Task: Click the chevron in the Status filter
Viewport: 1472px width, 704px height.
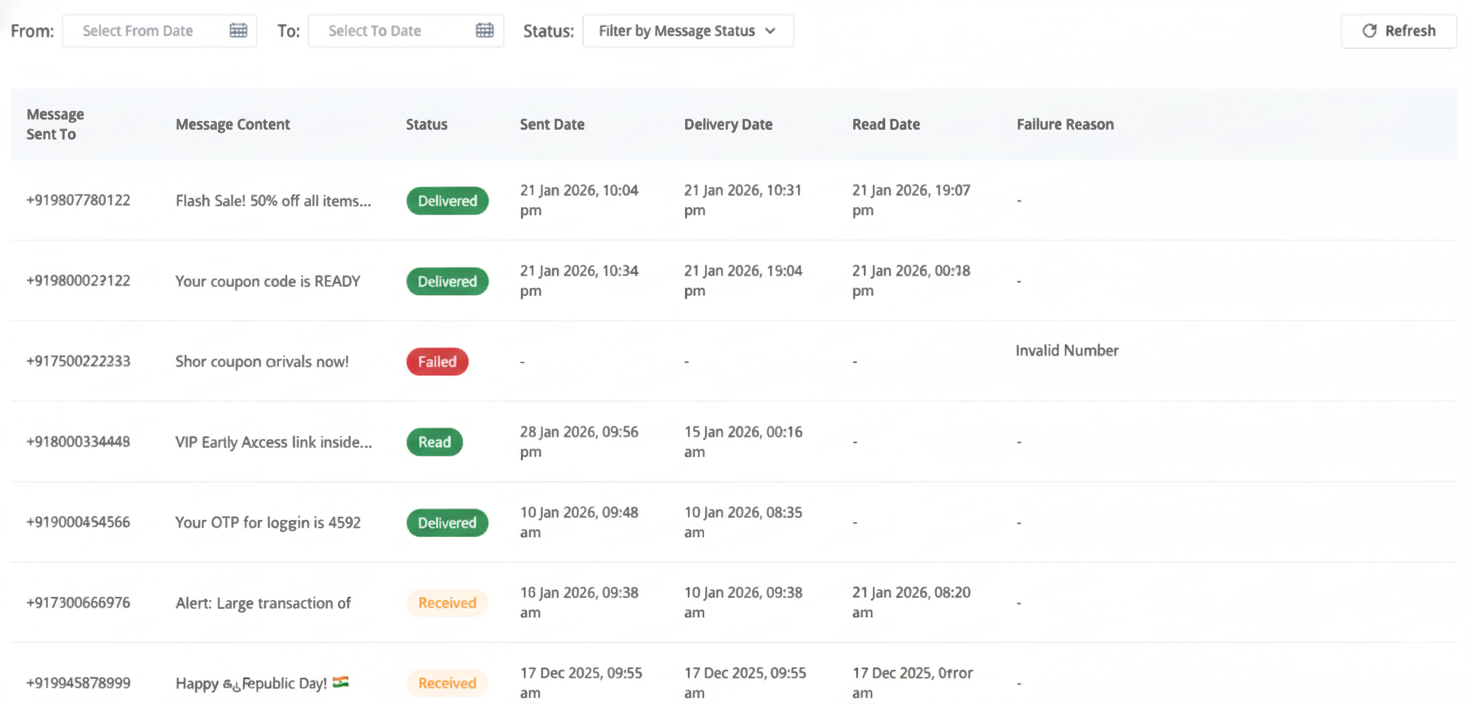Action: tap(770, 31)
